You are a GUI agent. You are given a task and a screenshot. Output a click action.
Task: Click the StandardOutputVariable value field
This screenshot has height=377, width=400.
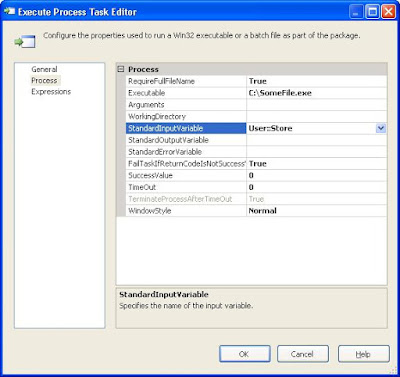coord(317,140)
